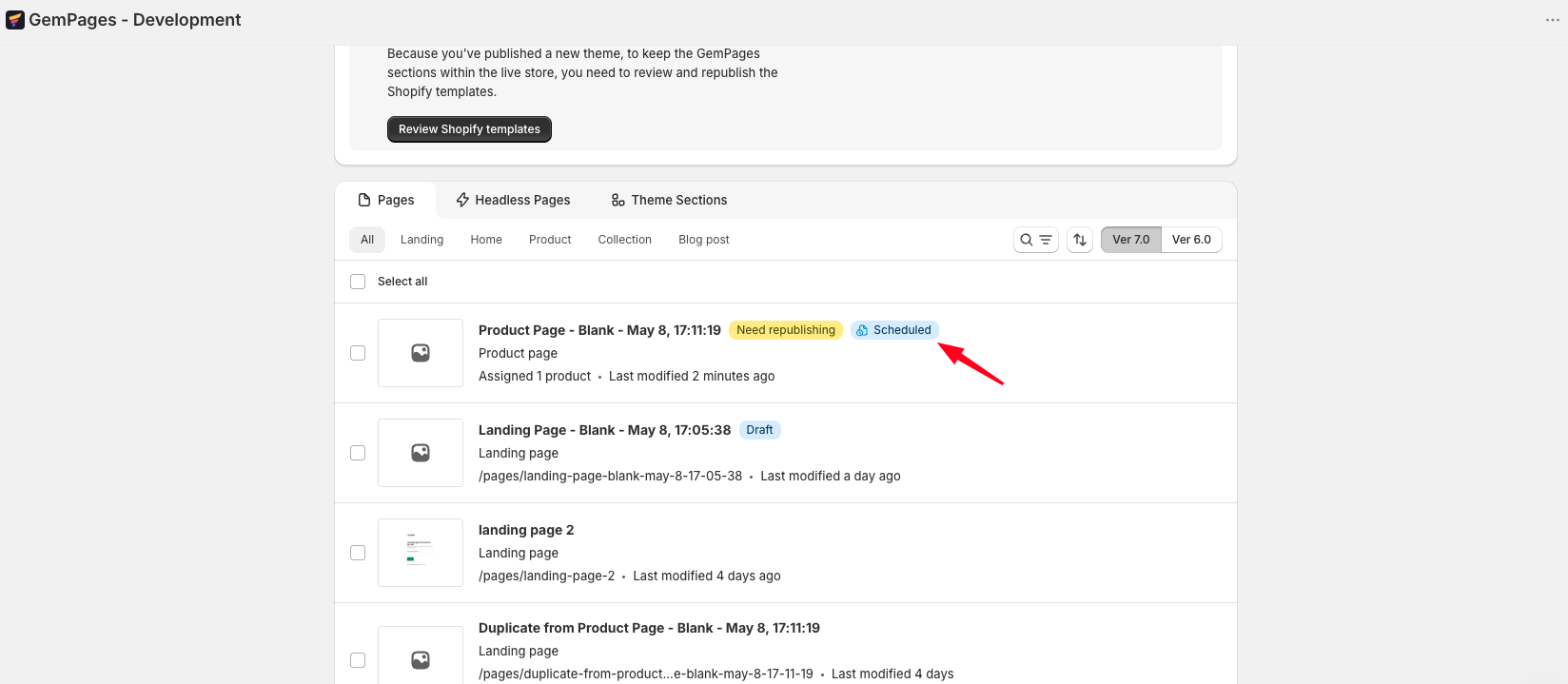Open the landing page 2 entry
This screenshot has height=684, width=1568.
pyautogui.click(x=526, y=530)
